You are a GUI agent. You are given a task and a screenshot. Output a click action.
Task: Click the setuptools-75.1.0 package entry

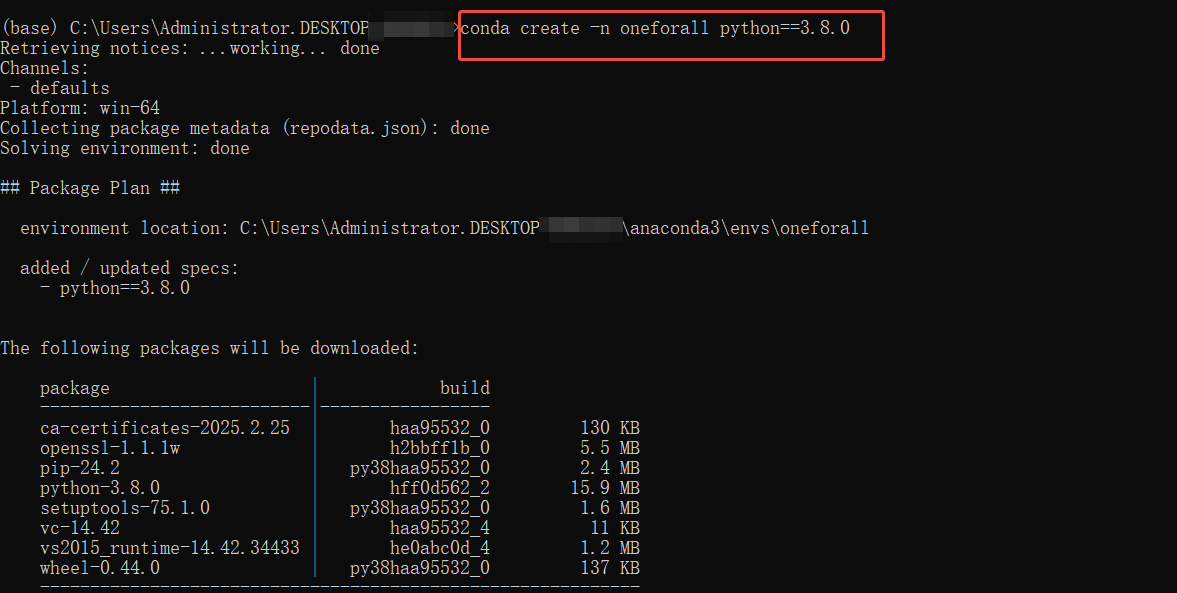tap(125, 508)
